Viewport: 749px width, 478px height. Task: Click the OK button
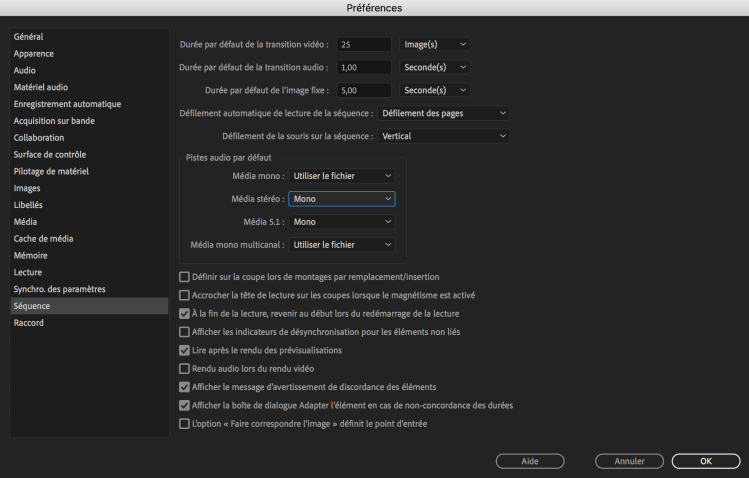(x=705, y=460)
